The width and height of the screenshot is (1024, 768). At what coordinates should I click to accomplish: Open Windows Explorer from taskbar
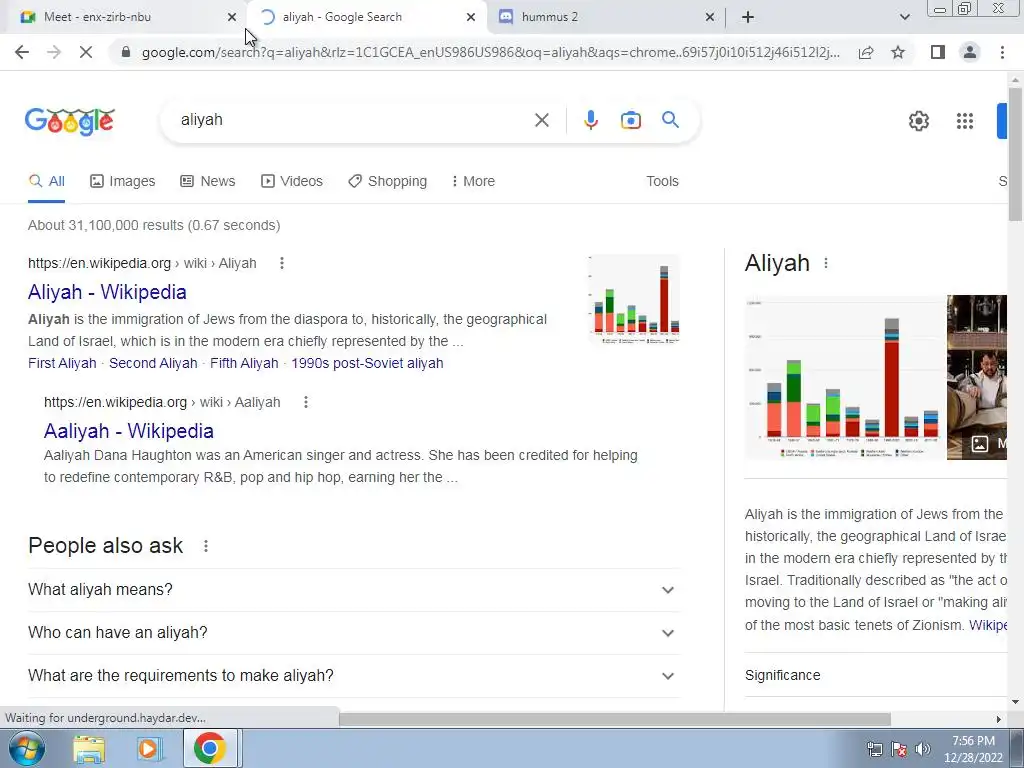pyautogui.click(x=89, y=749)
